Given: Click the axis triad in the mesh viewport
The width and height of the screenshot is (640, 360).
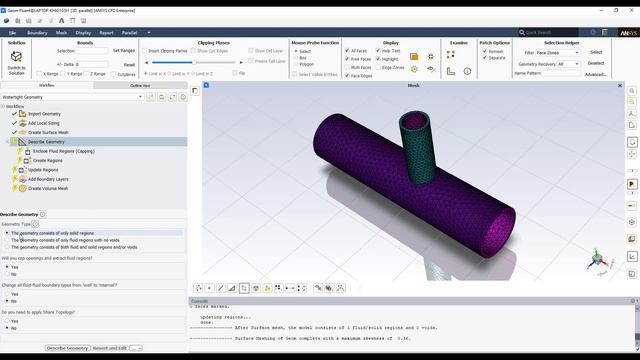Looking at the screenshot, I should click(x=598, y=260).
